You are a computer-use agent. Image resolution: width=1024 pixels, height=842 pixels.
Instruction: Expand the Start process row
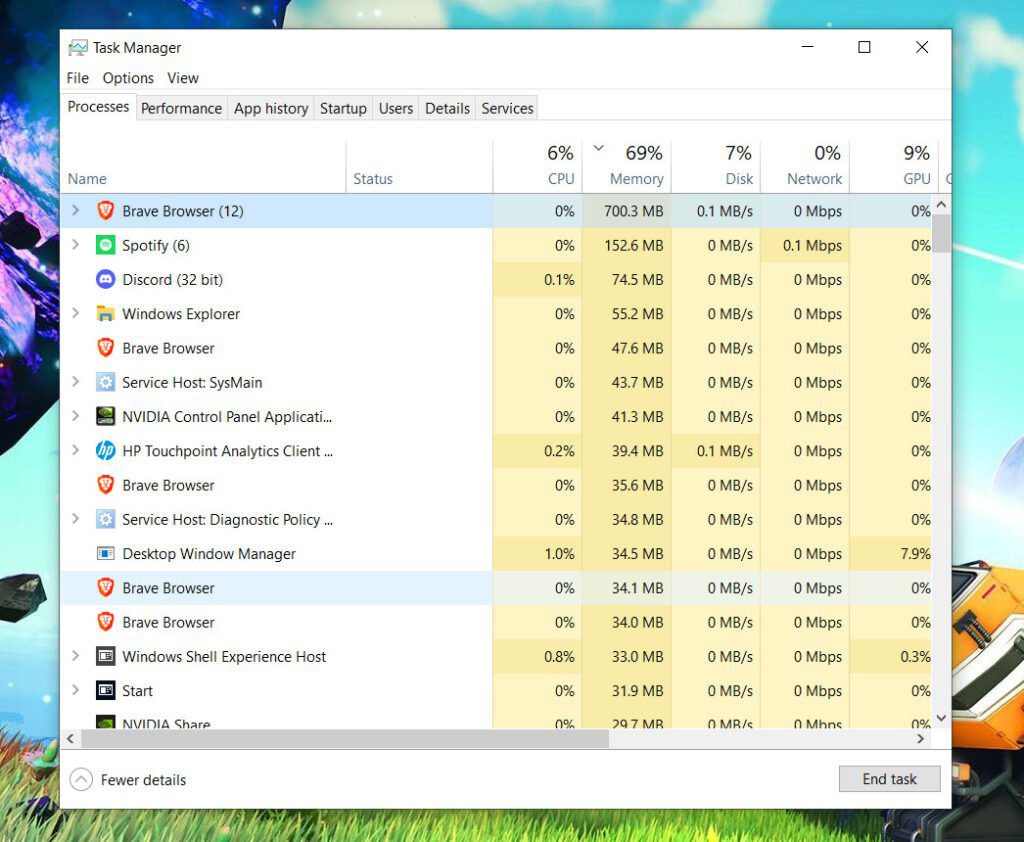pos(76,690)
